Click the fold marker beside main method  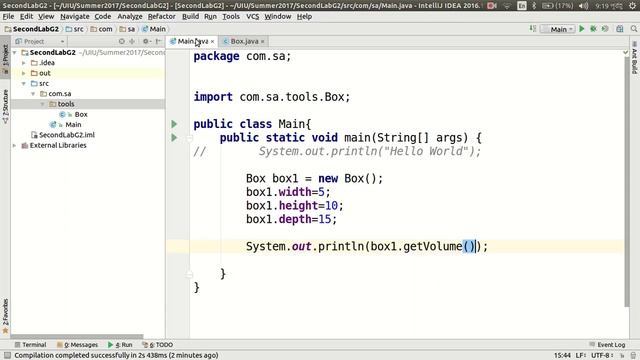(x=189, y=138)
